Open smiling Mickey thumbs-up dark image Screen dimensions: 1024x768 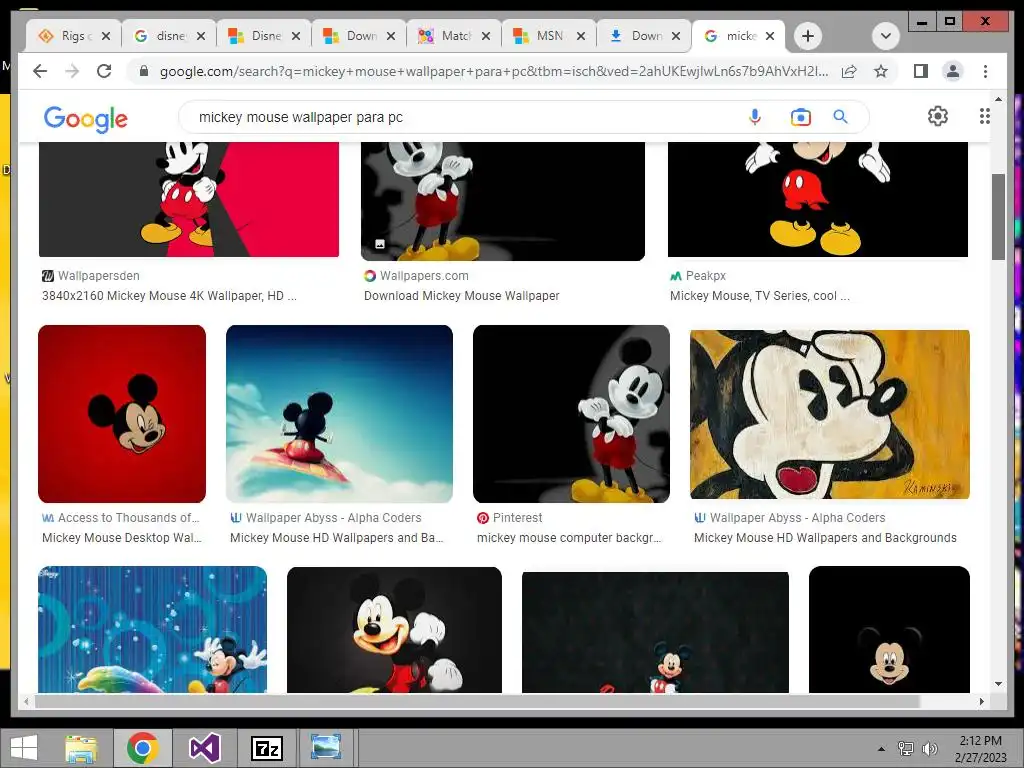click(394, 630)
